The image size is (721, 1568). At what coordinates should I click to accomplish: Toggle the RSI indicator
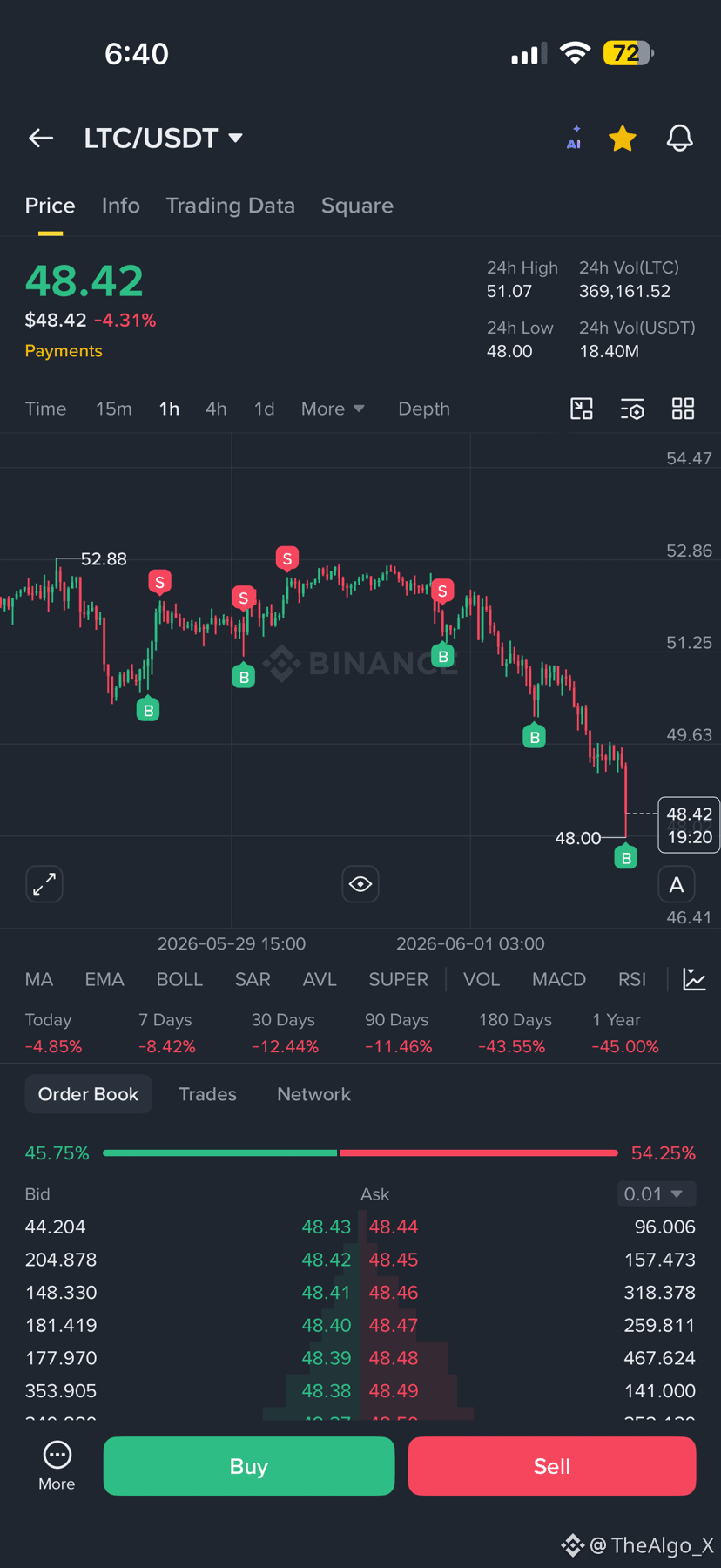click(x=632, y=979)
